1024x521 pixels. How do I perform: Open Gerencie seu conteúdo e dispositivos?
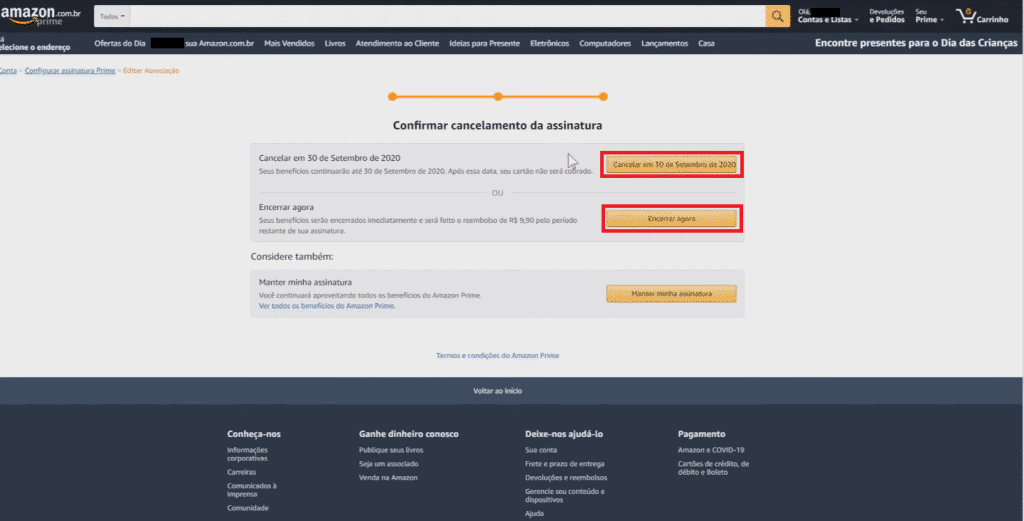pos(565,495)
